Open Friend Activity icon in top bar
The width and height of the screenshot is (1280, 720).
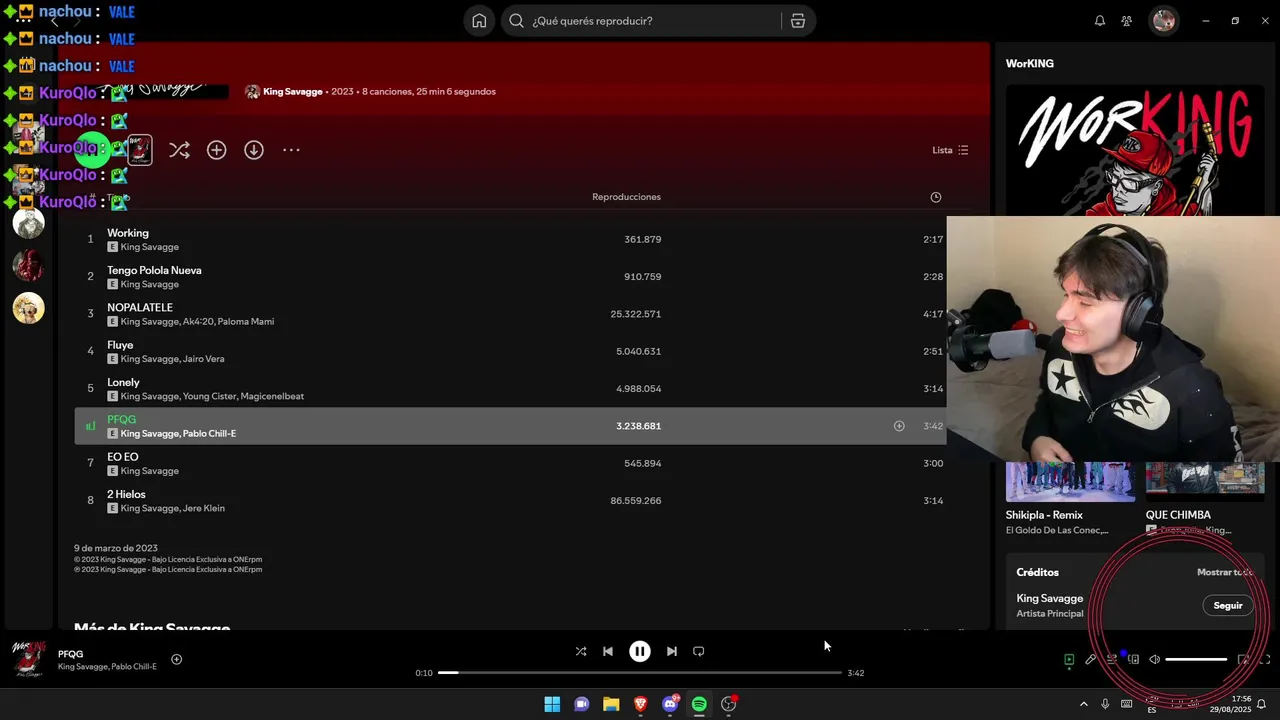coord(1127,21)
